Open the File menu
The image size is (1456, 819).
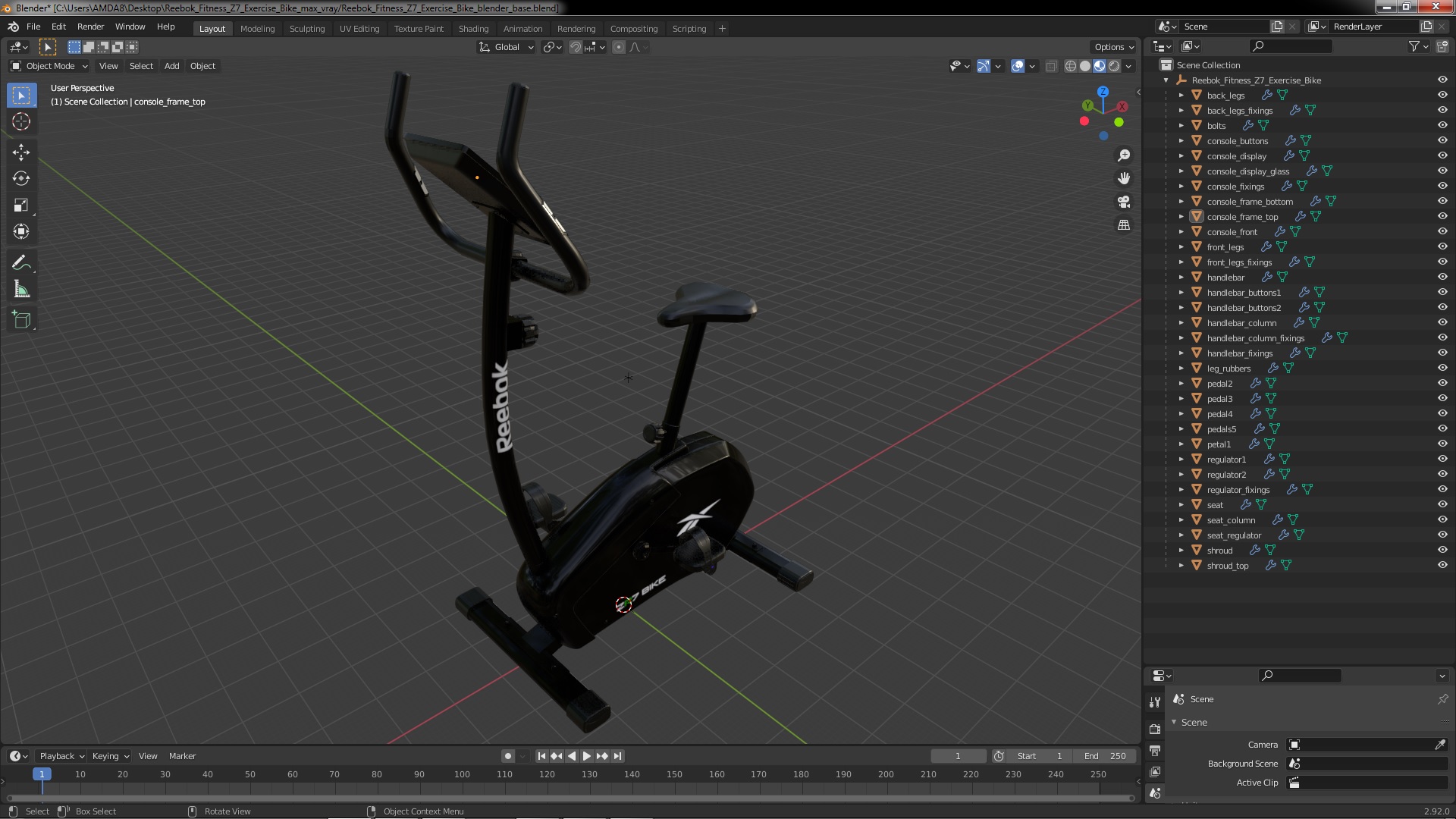pyautogui.click(x=33, y=27)
